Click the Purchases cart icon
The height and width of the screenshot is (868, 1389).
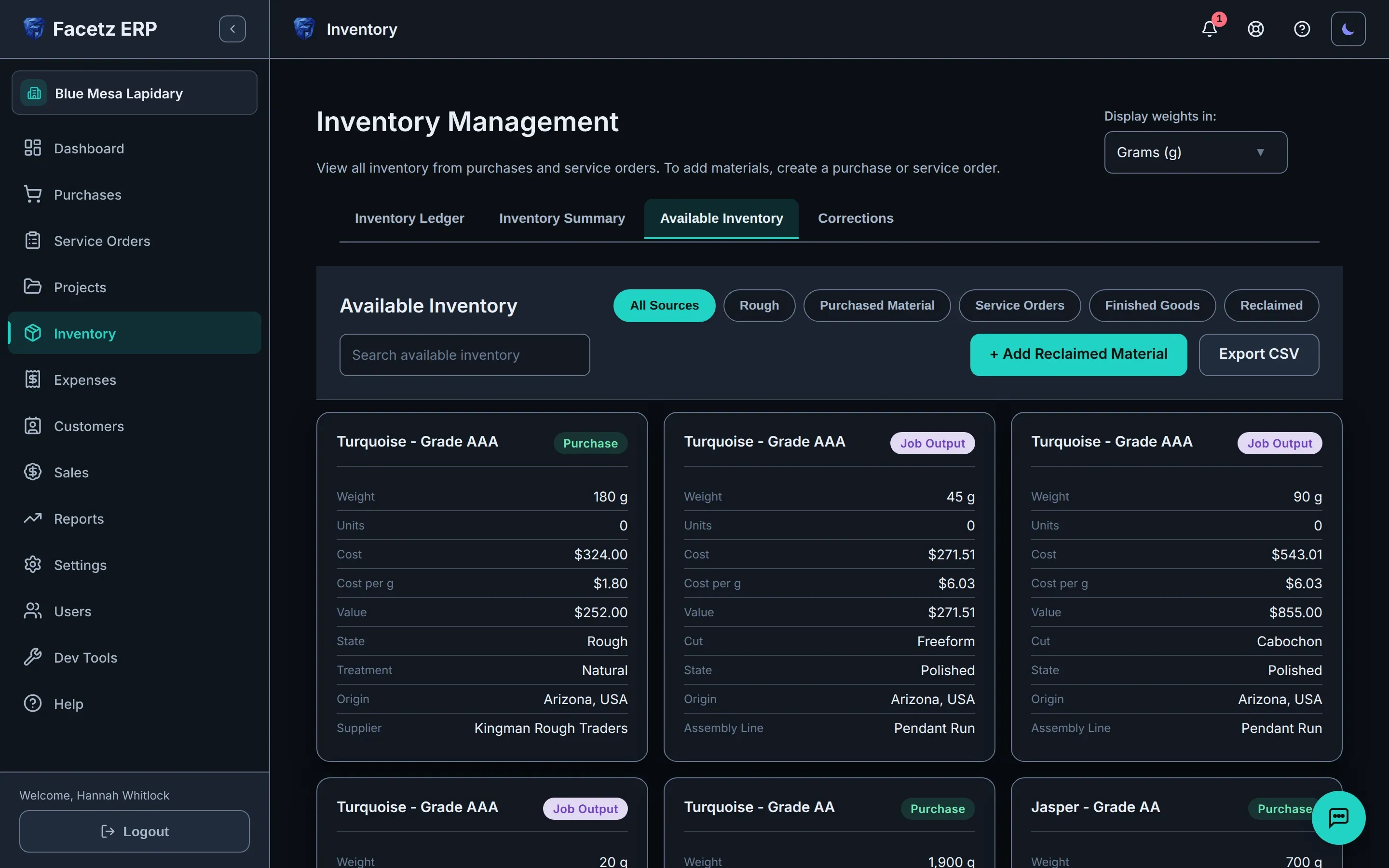coord(33,195)
